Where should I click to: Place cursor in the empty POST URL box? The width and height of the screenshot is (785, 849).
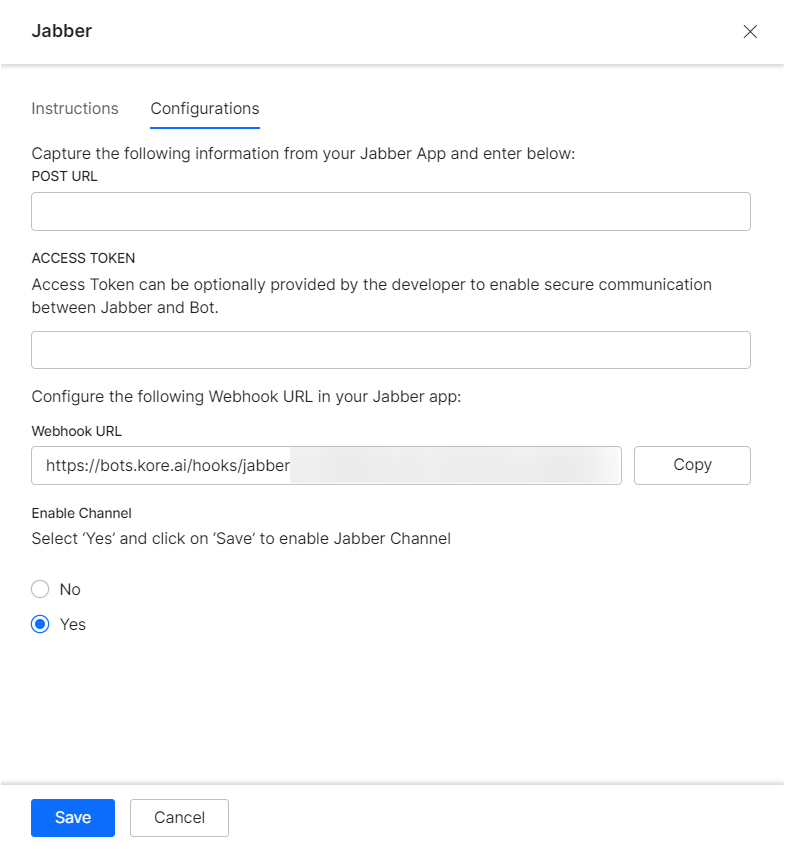(x=390, y=211)
